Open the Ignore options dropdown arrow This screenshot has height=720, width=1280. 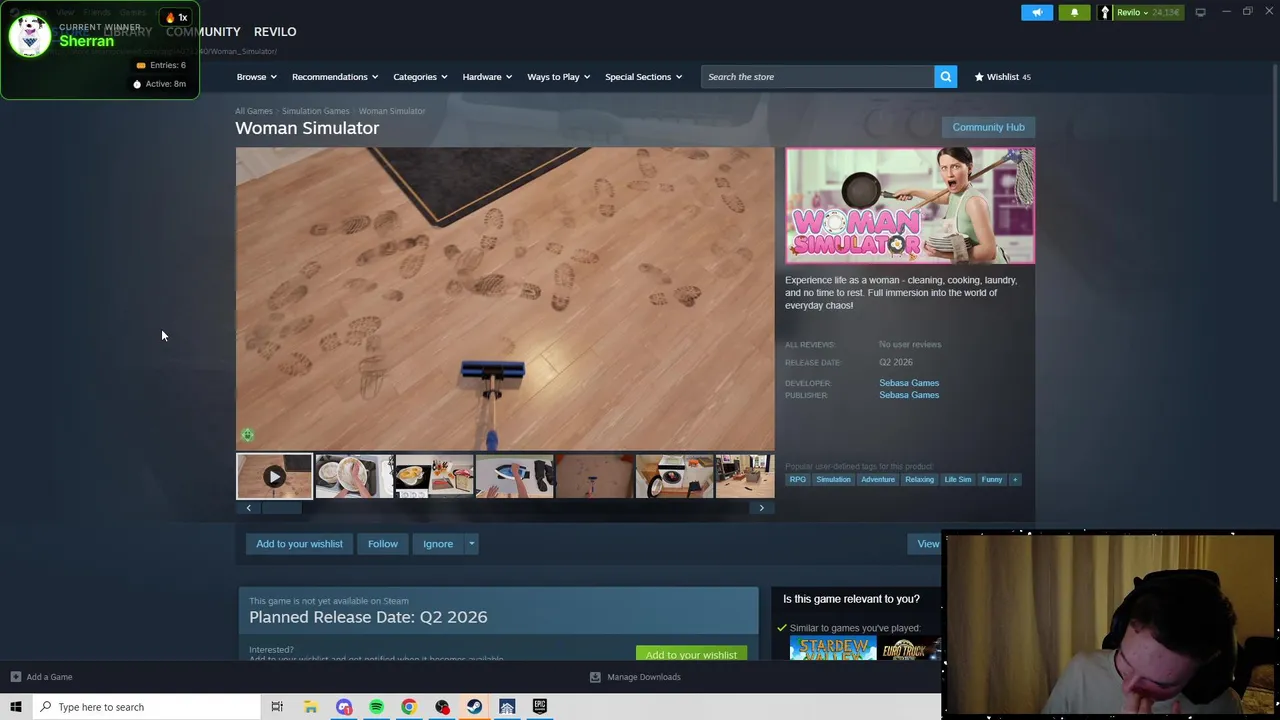coord(471,544)
